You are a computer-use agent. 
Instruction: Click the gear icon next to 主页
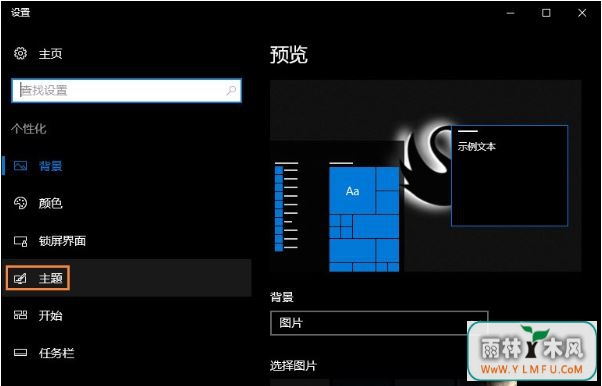pos(20,53)
